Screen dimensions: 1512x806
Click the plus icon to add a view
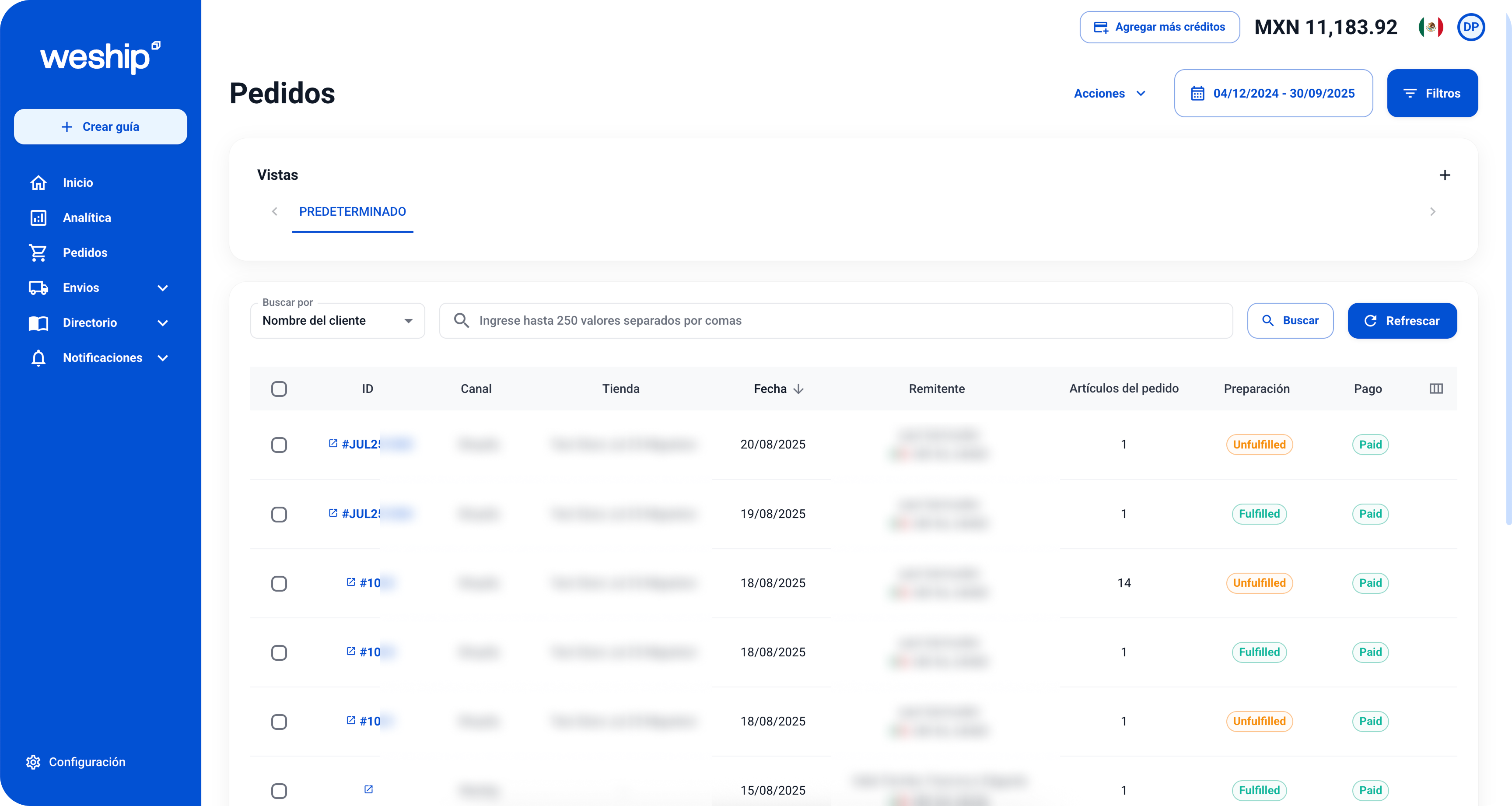[1445, 175]
